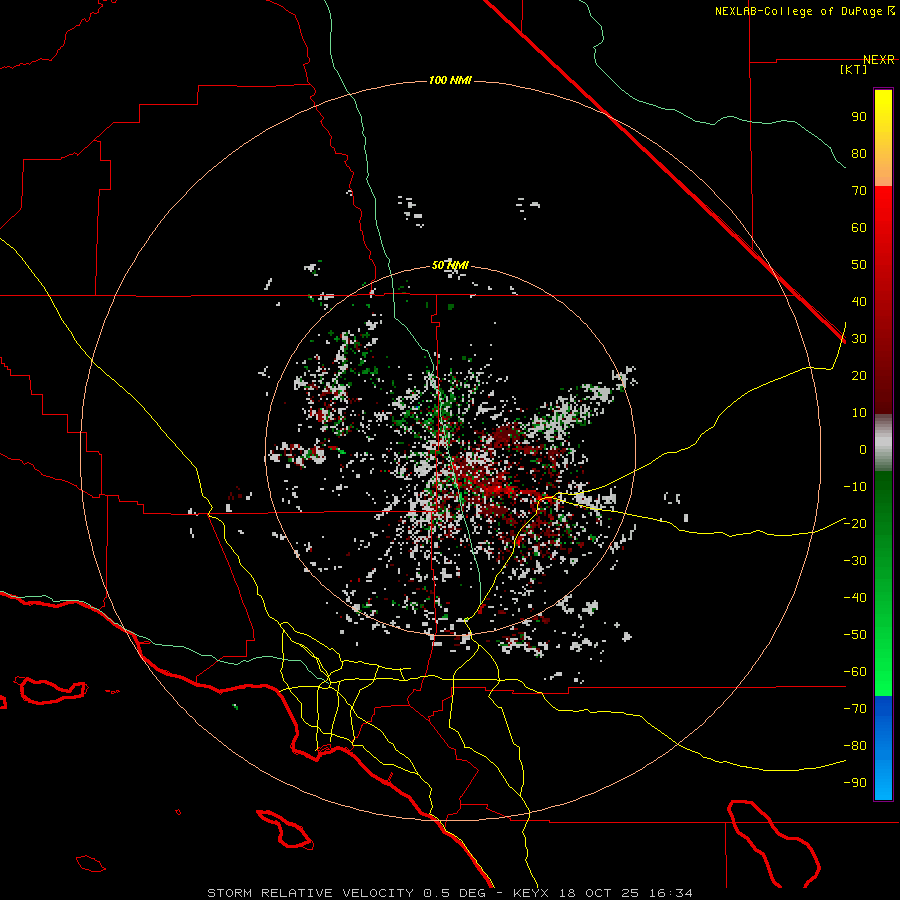This screenshot has height=900, width=900.
Task: Select the -60 scale value
Action: point(855,672)
